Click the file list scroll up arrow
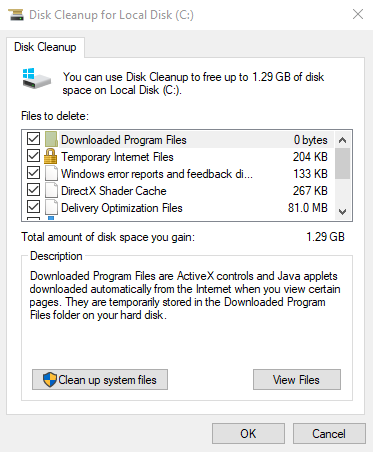The image size is (373, 452). pyautogui.click(x=342, y=140)
